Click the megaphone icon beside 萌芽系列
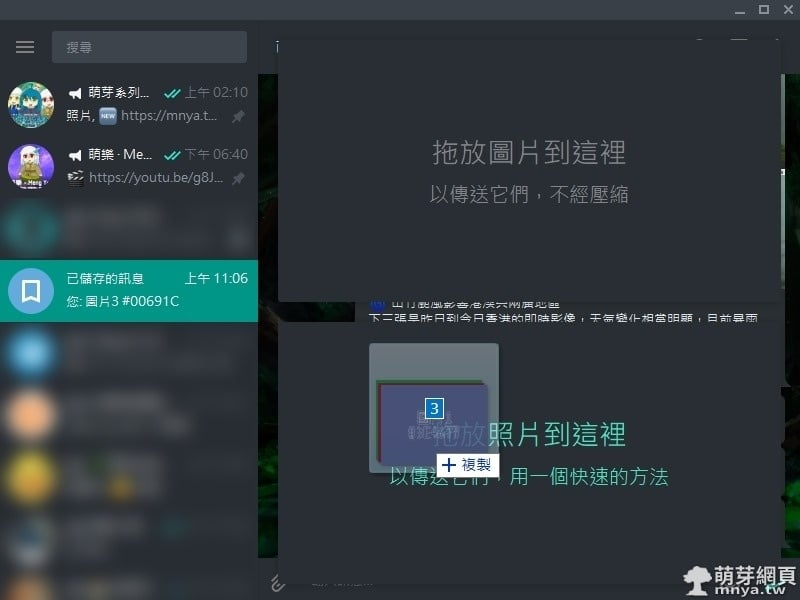Viewport: 800px width, 600px height. click(74, 93)
